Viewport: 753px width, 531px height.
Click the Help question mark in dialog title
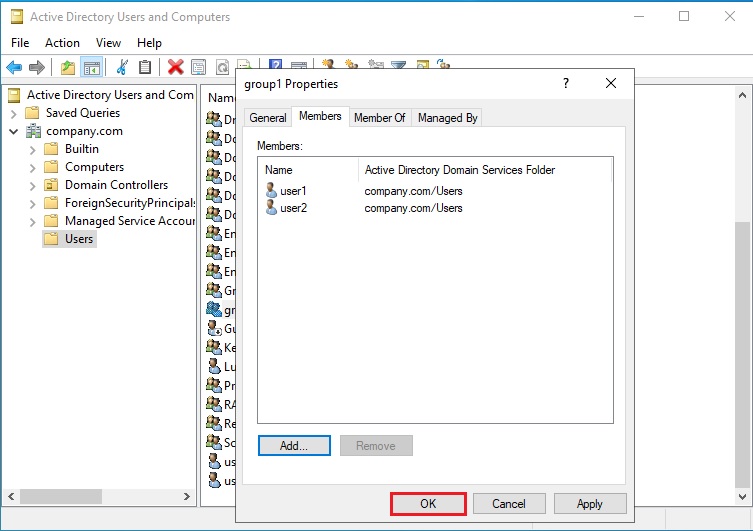tap(566, 84)
